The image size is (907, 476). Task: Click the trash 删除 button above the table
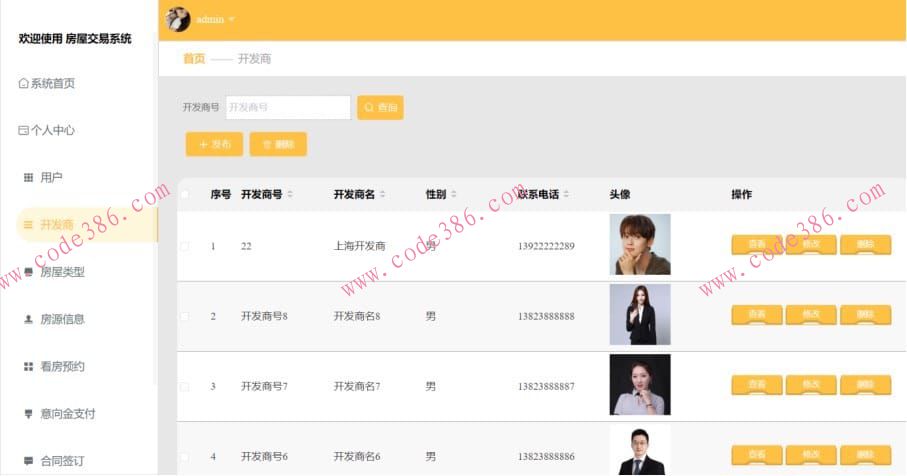278,144
